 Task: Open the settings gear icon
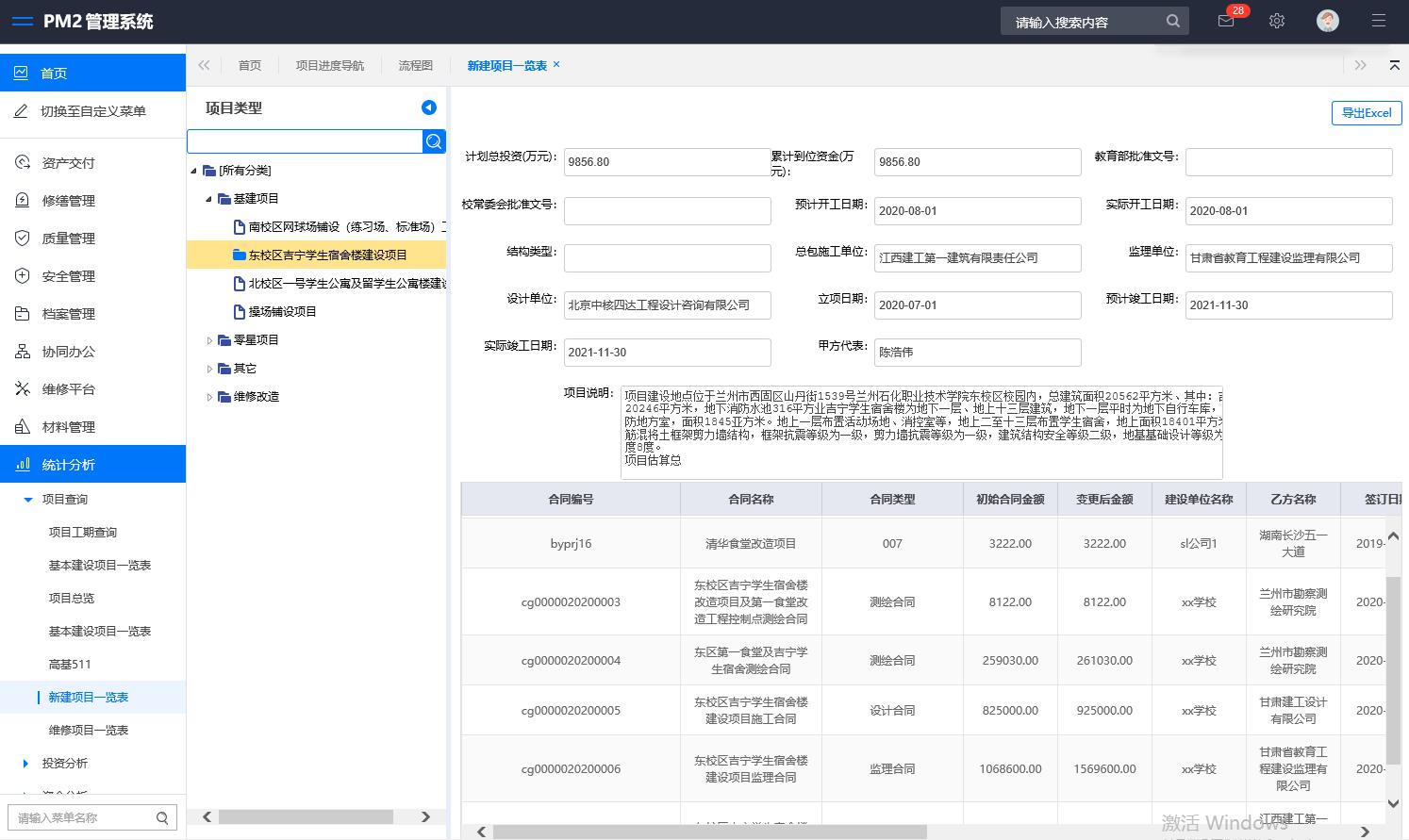[x=1277, y=21]
